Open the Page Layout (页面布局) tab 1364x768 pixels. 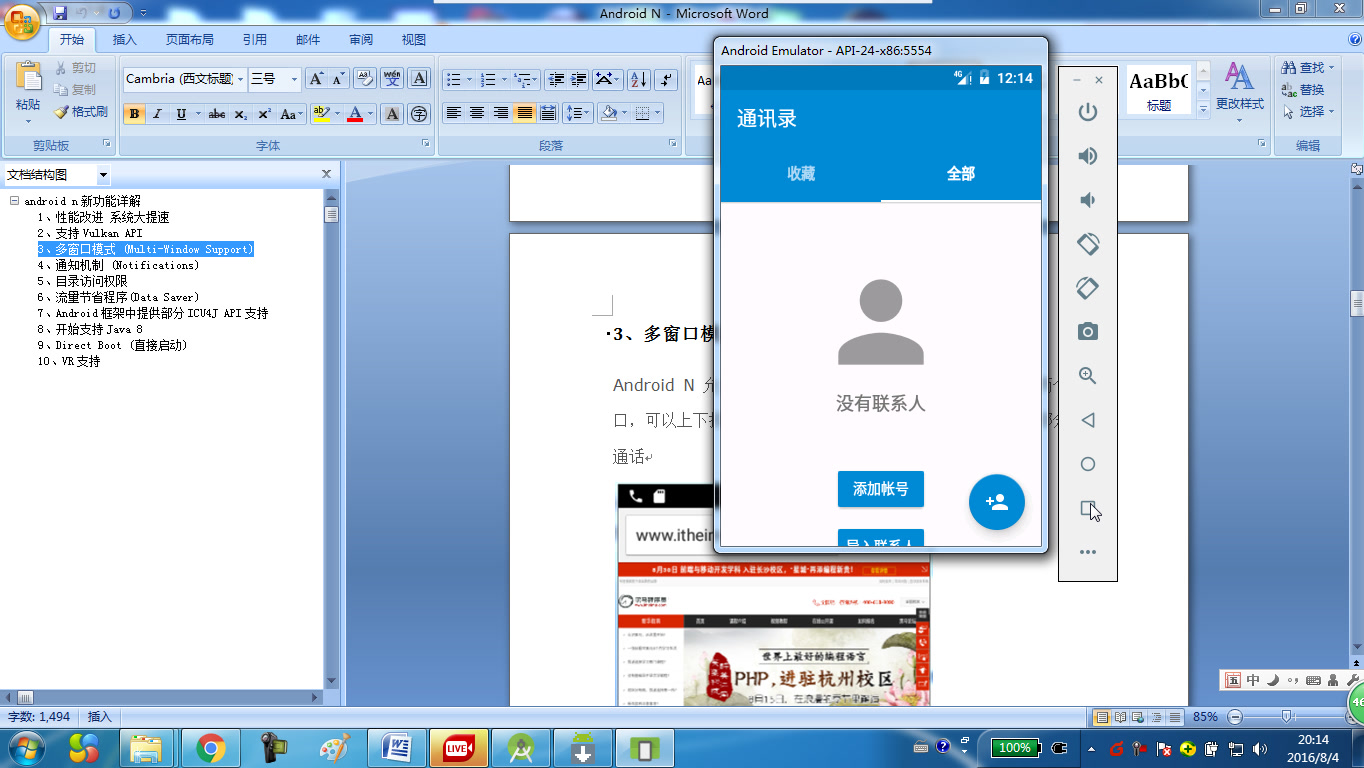190,40
